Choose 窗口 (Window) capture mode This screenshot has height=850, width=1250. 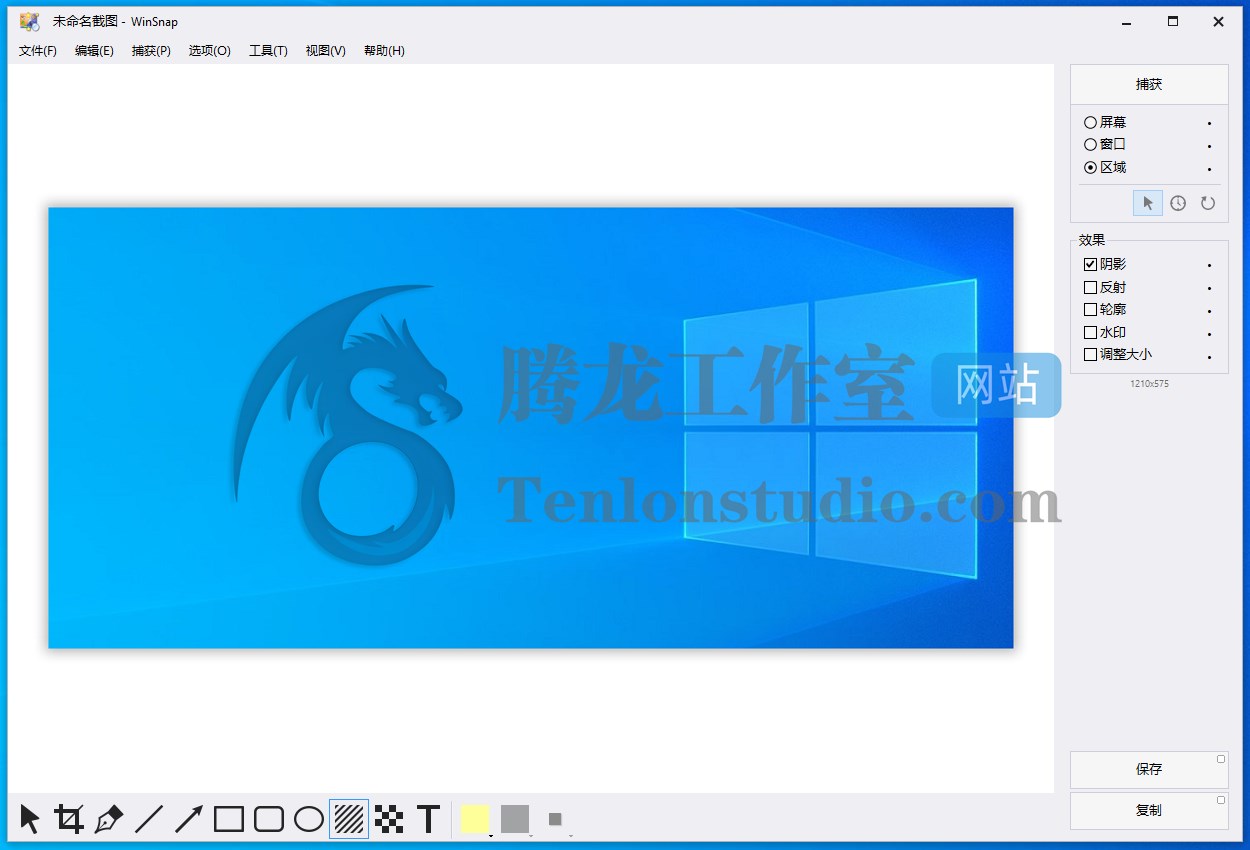coord(1105,144)
